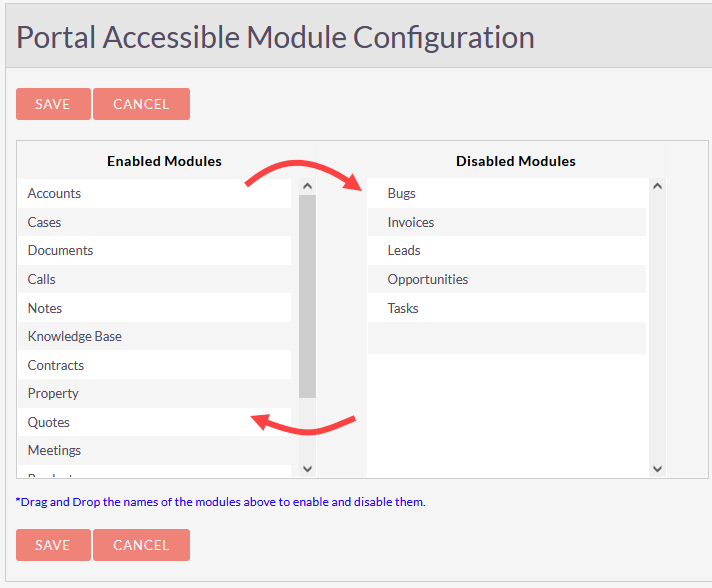
Task: Select the Cases module item
Action: point(45,222)
